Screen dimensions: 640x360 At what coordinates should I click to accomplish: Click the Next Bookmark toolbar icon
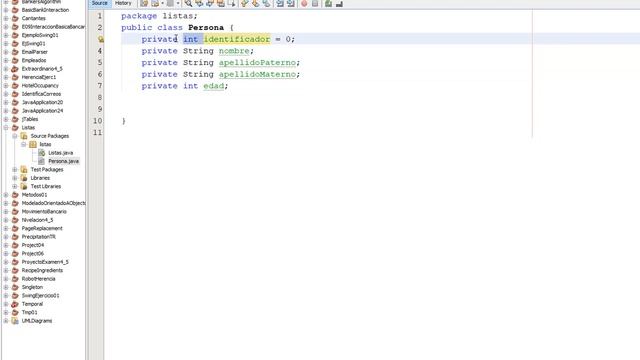255,4
